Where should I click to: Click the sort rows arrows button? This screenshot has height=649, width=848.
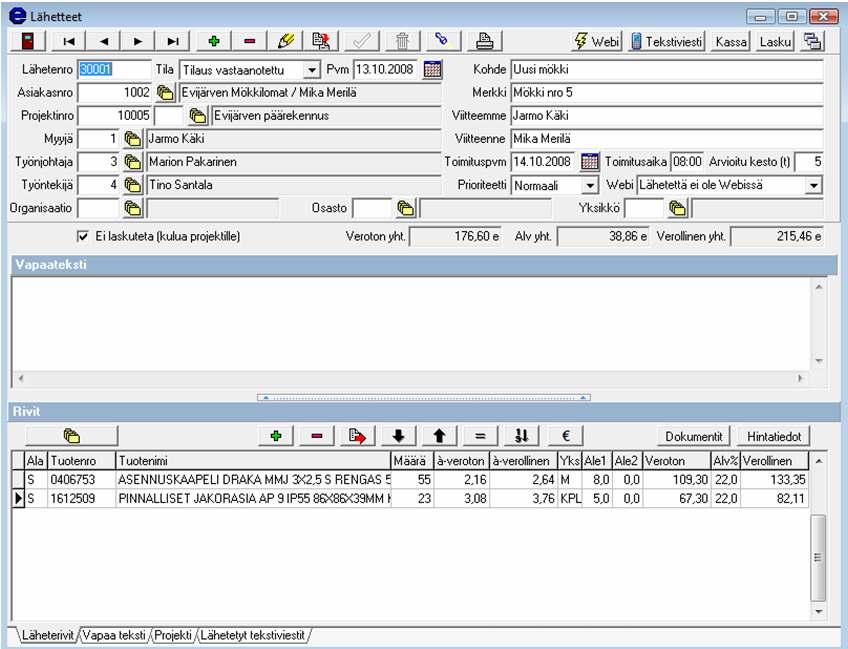point(521,436)
